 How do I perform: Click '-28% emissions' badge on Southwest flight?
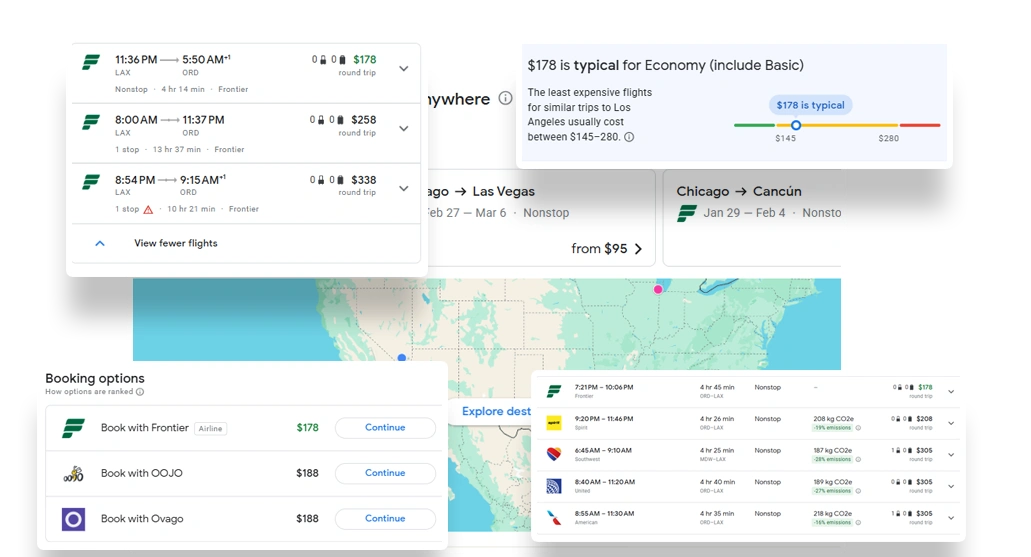[832, 460]
